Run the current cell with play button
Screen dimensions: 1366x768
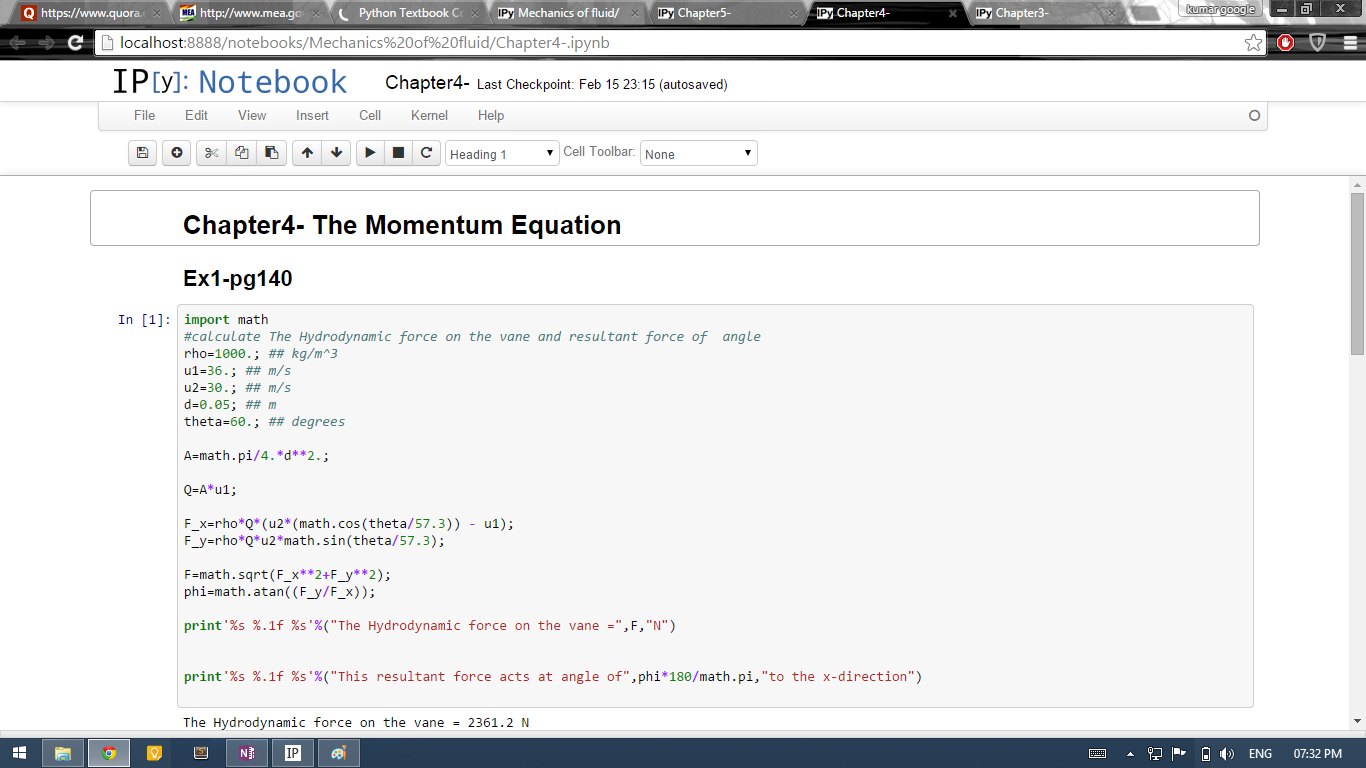370,153
